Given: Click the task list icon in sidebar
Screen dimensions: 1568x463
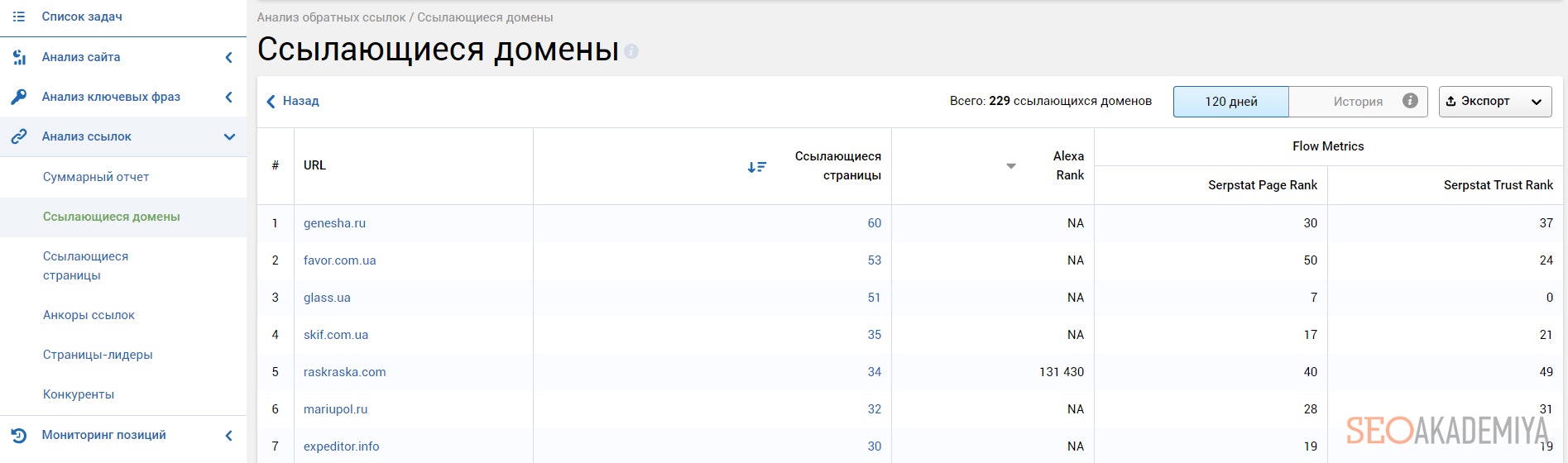Looking at the screenshot, I should pos(19,17).
